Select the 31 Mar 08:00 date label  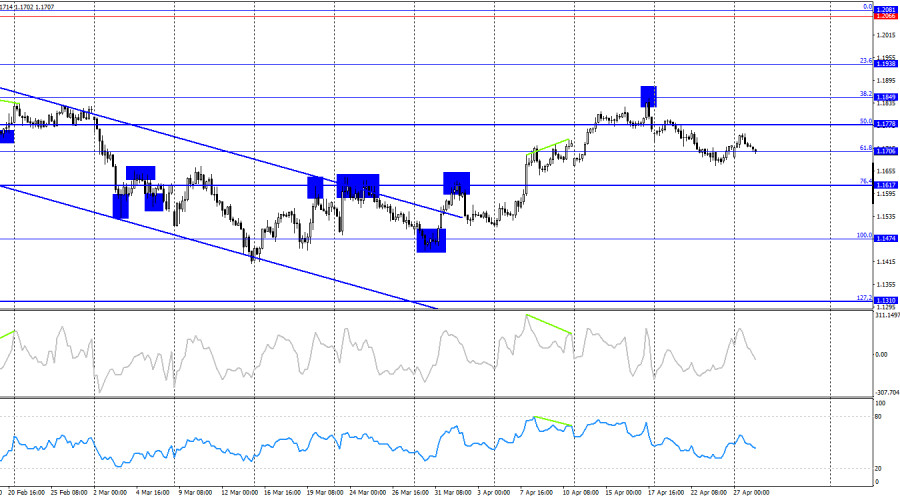click(x=452, y=493)
